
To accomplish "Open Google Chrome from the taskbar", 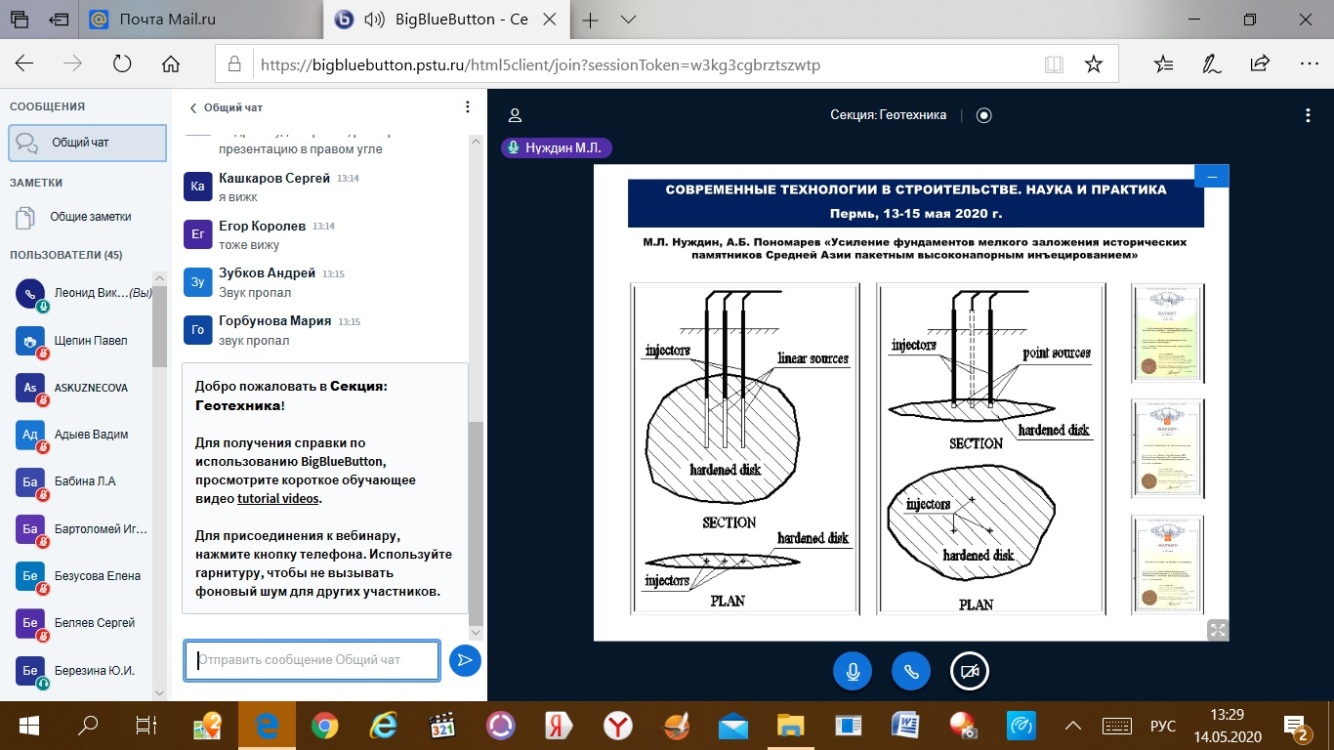I will (324, 725).
